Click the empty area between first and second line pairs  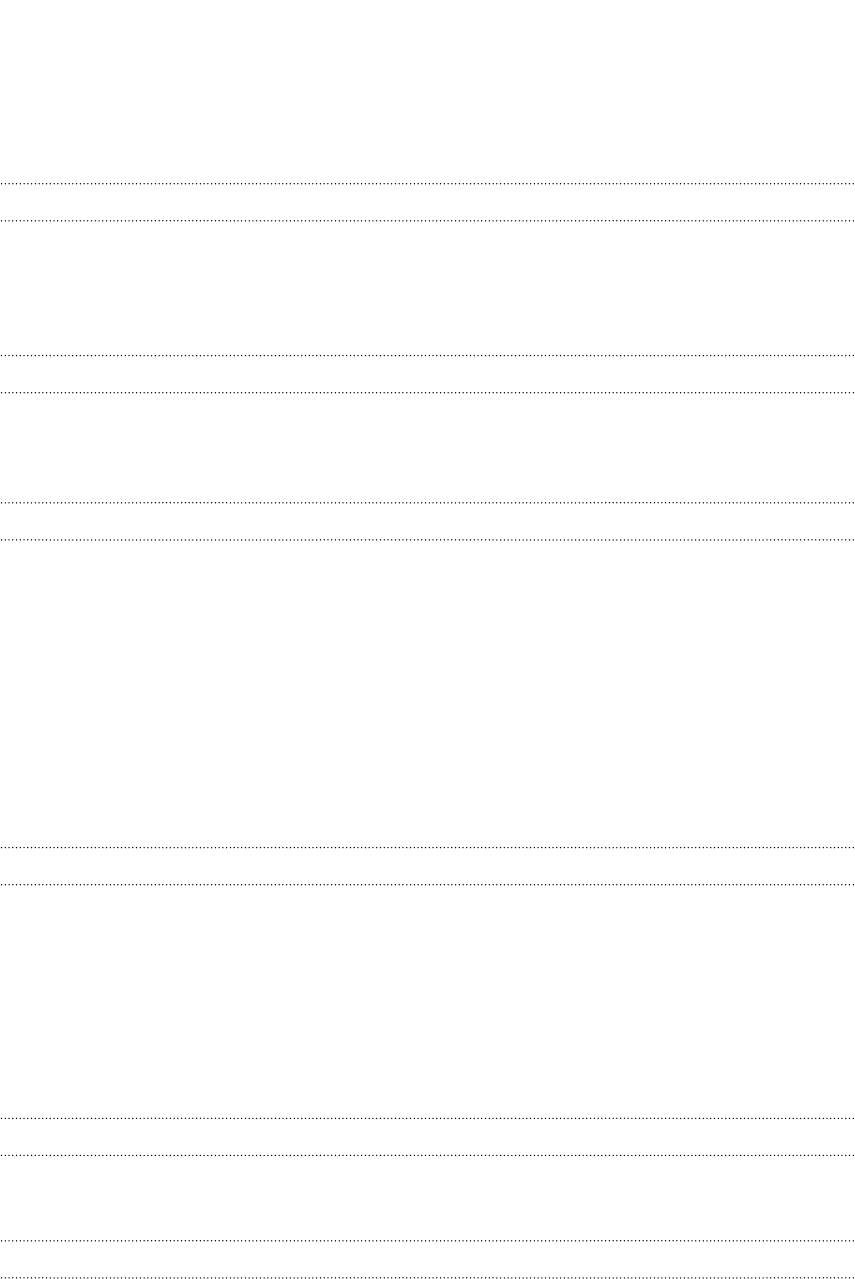427,288
